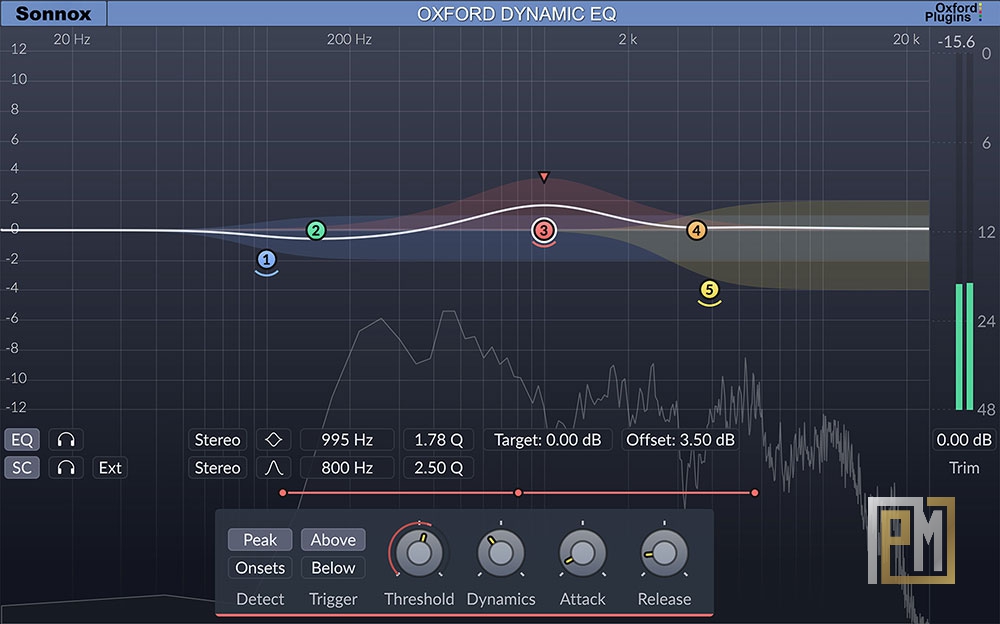Image resolution: width=1000 pixels, height=624 pixels.
Task: Click the 2.50 Q sidechain field
Action: click(x=438, y=468)
